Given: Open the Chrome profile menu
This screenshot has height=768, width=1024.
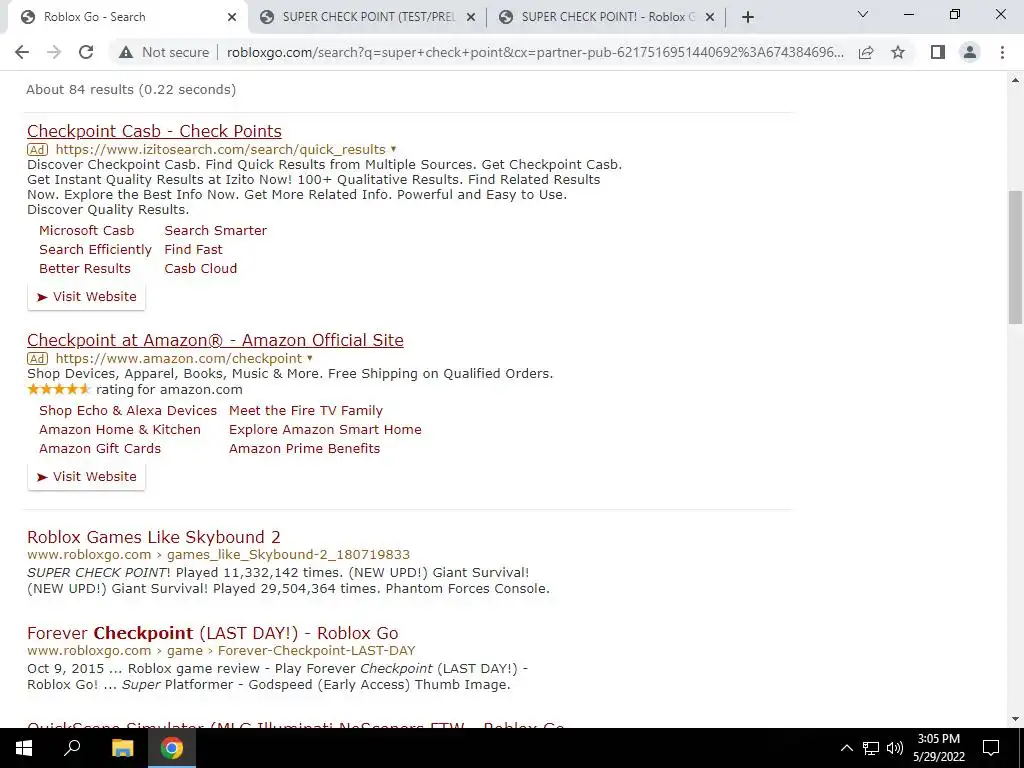Looking at the screenshot, I should point(970,52).
